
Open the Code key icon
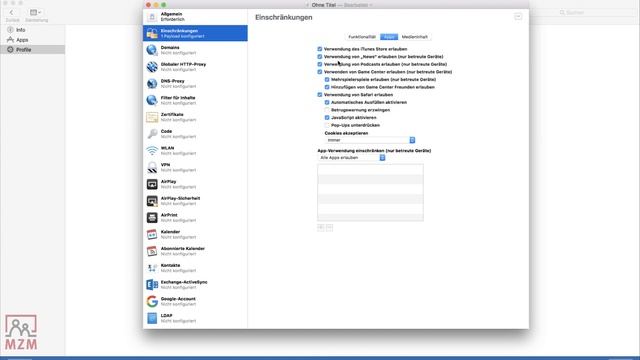pos(152,134)
